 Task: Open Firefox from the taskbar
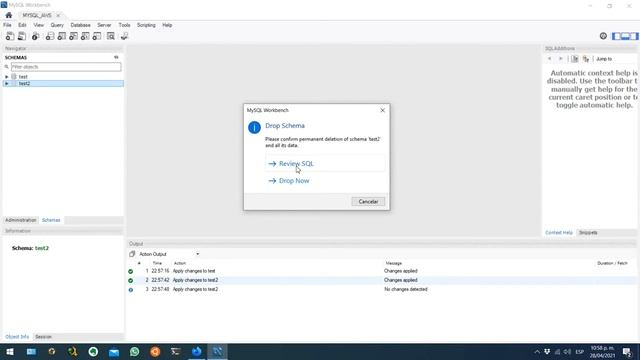point(197,351)
